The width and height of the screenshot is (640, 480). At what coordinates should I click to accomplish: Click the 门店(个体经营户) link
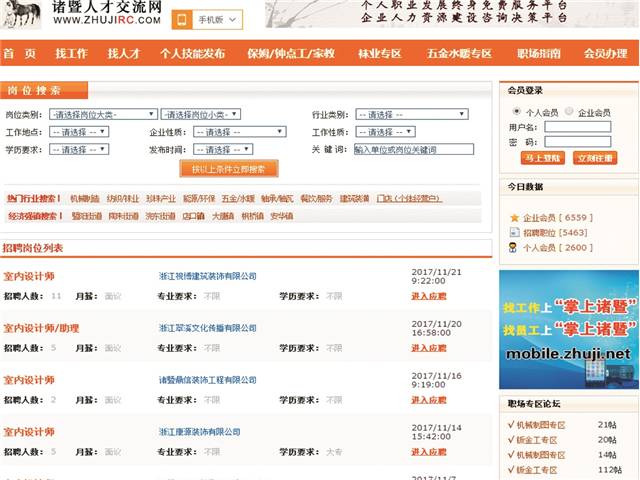click(409, 199)
